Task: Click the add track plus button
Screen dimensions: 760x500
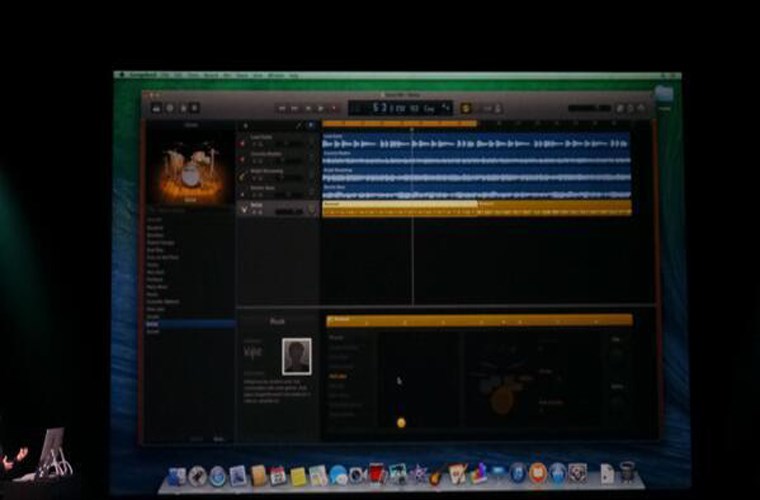Action: click(245, 126)
